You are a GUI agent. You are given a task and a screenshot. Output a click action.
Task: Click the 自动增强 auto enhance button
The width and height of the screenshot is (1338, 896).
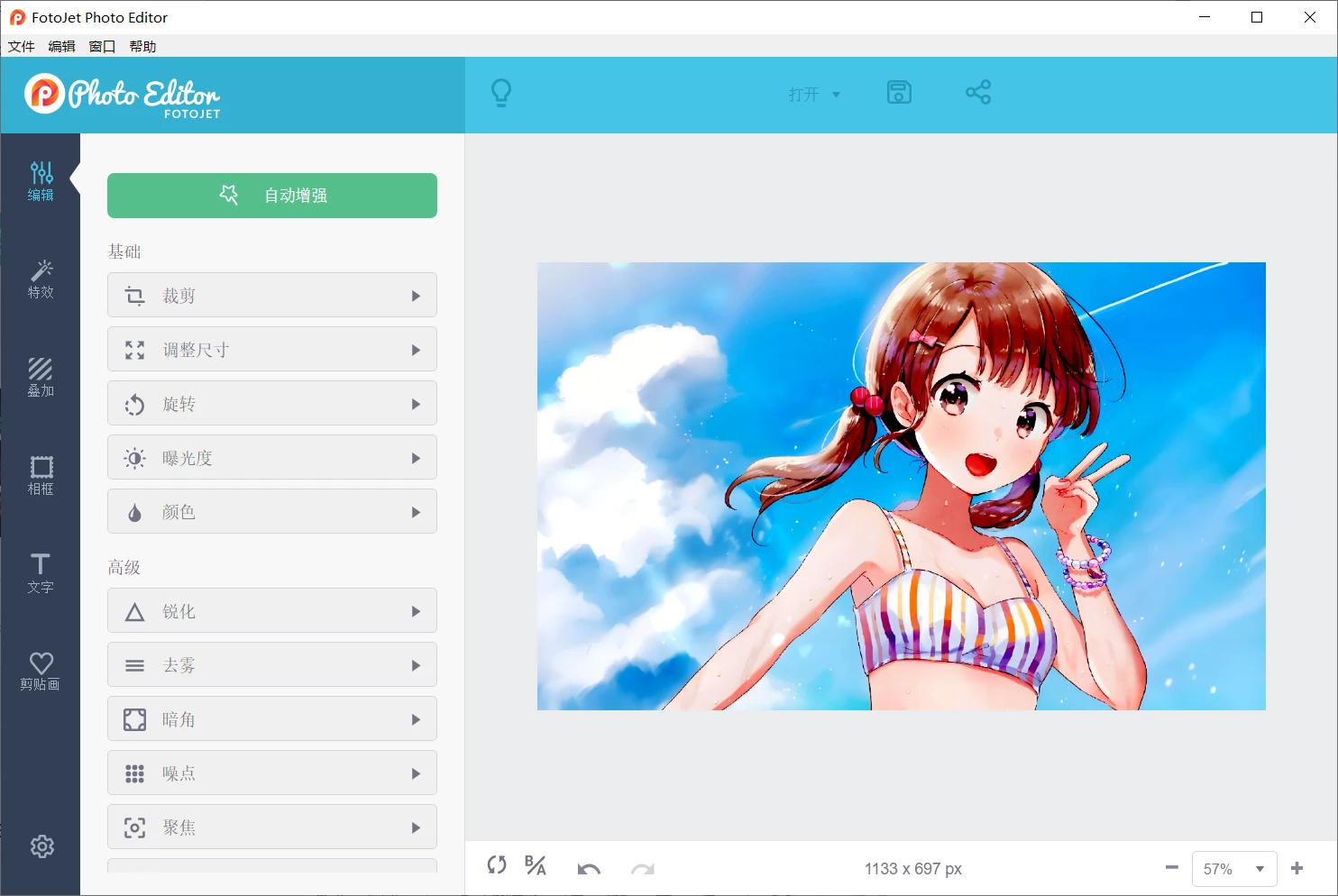point(272,196)
